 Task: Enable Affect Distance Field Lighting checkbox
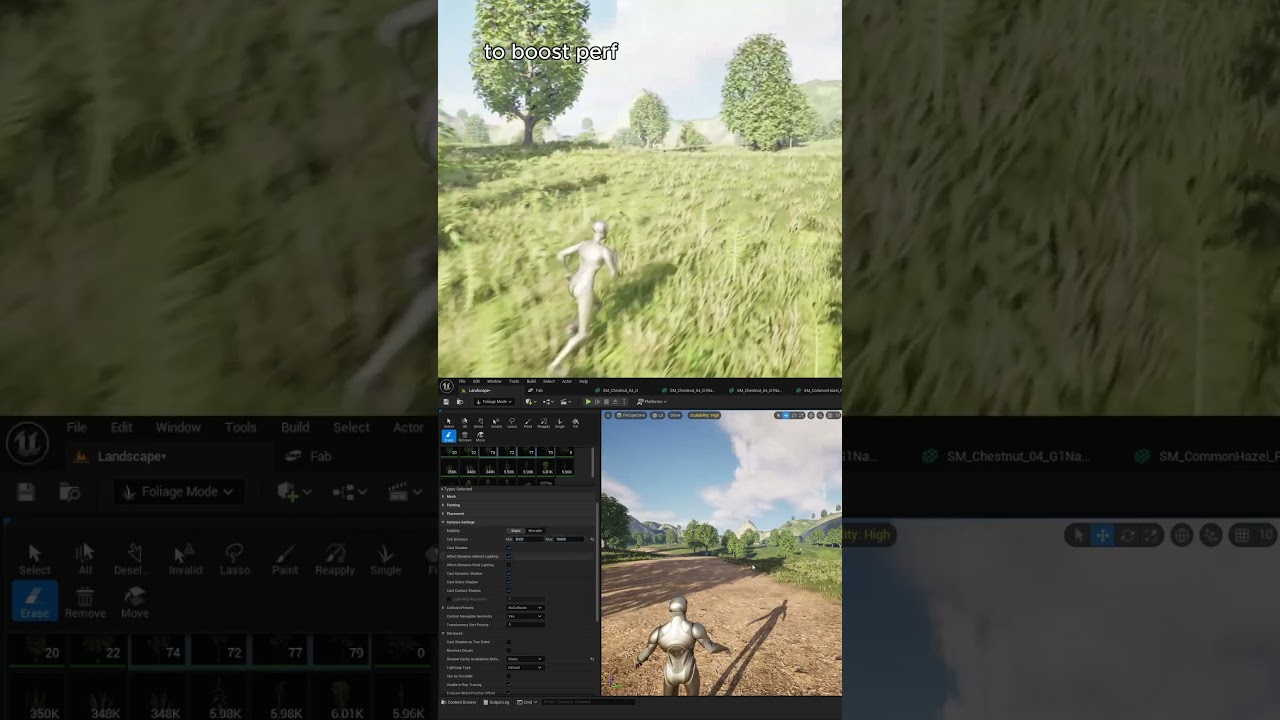509,565
